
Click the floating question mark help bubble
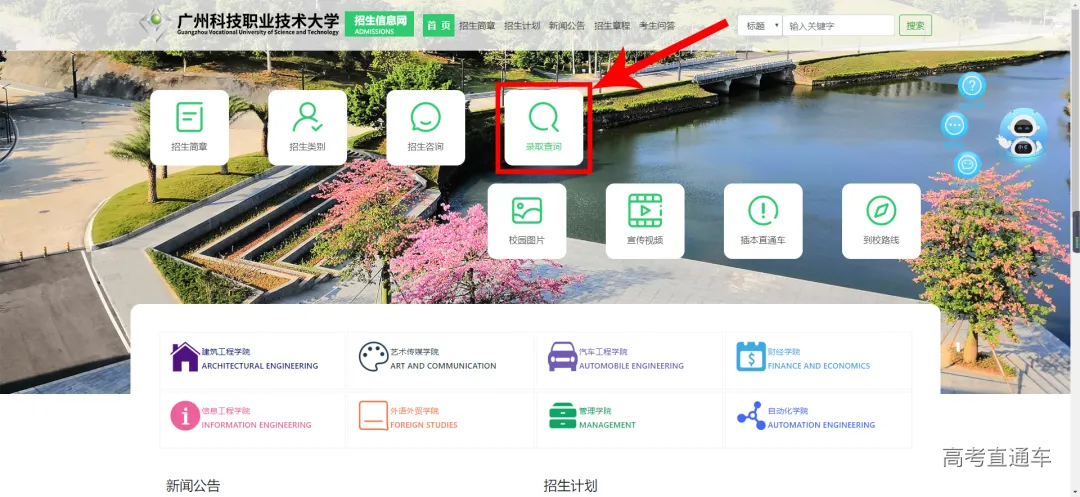972,86
